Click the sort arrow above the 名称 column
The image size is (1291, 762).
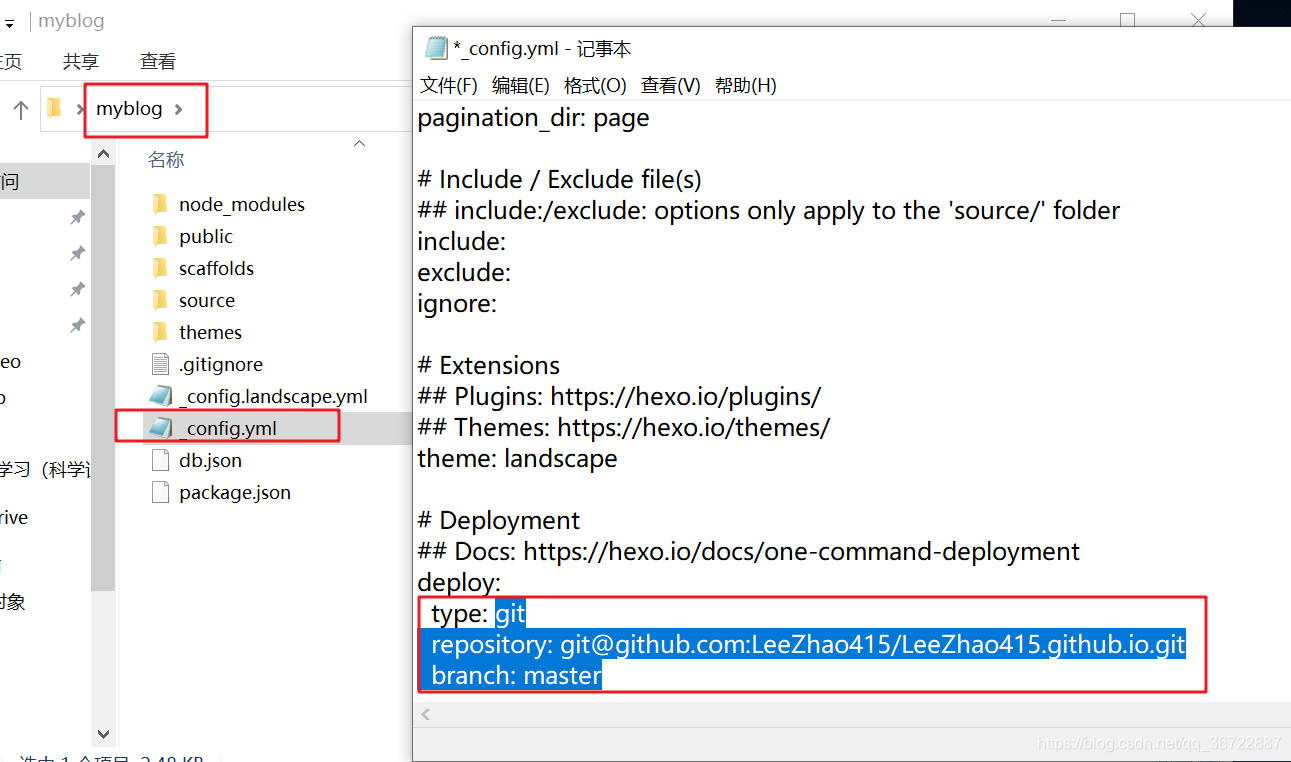(359, 144)
